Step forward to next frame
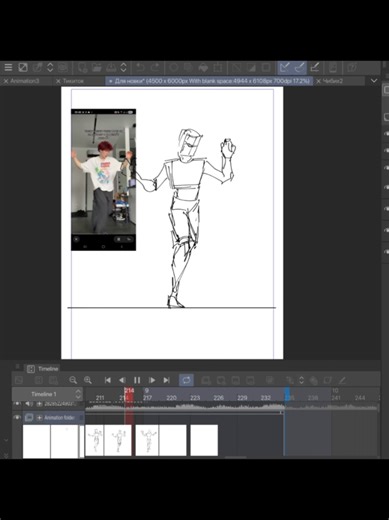The image size is (389, 520). tap(152, 380)
